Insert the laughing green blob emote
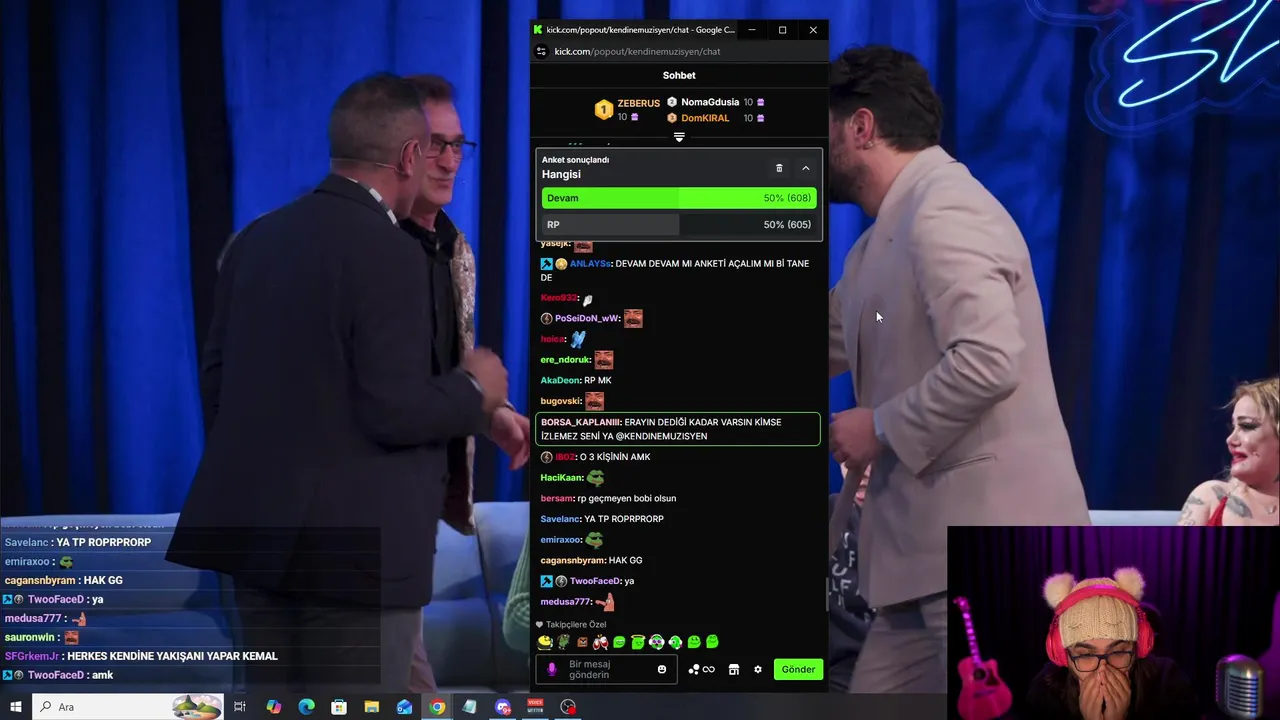The width and height of the screenshot is (1280, 720). coord(619,642)
